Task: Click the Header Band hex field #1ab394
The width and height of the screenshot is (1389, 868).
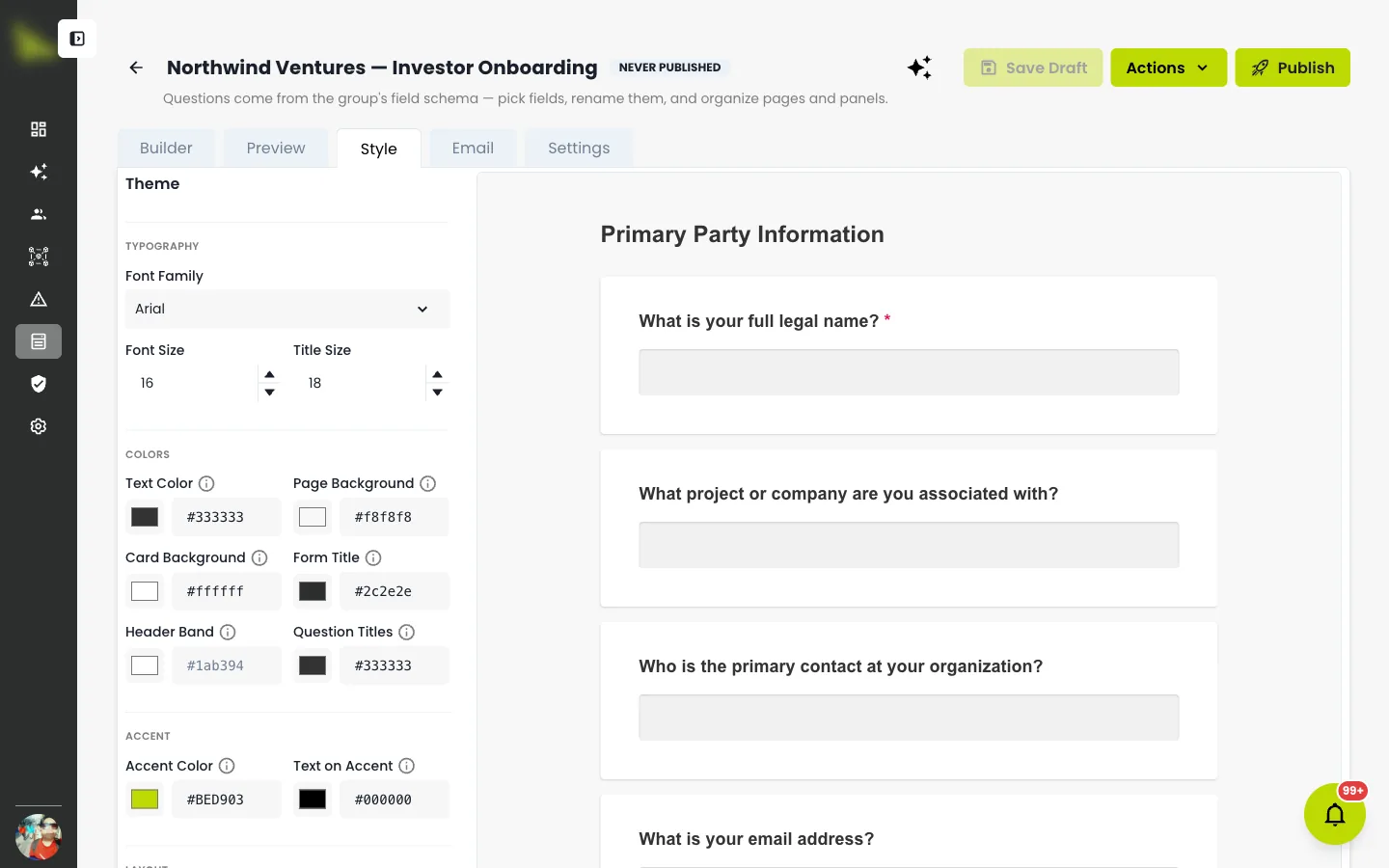Action: click(x=227, y=665)
